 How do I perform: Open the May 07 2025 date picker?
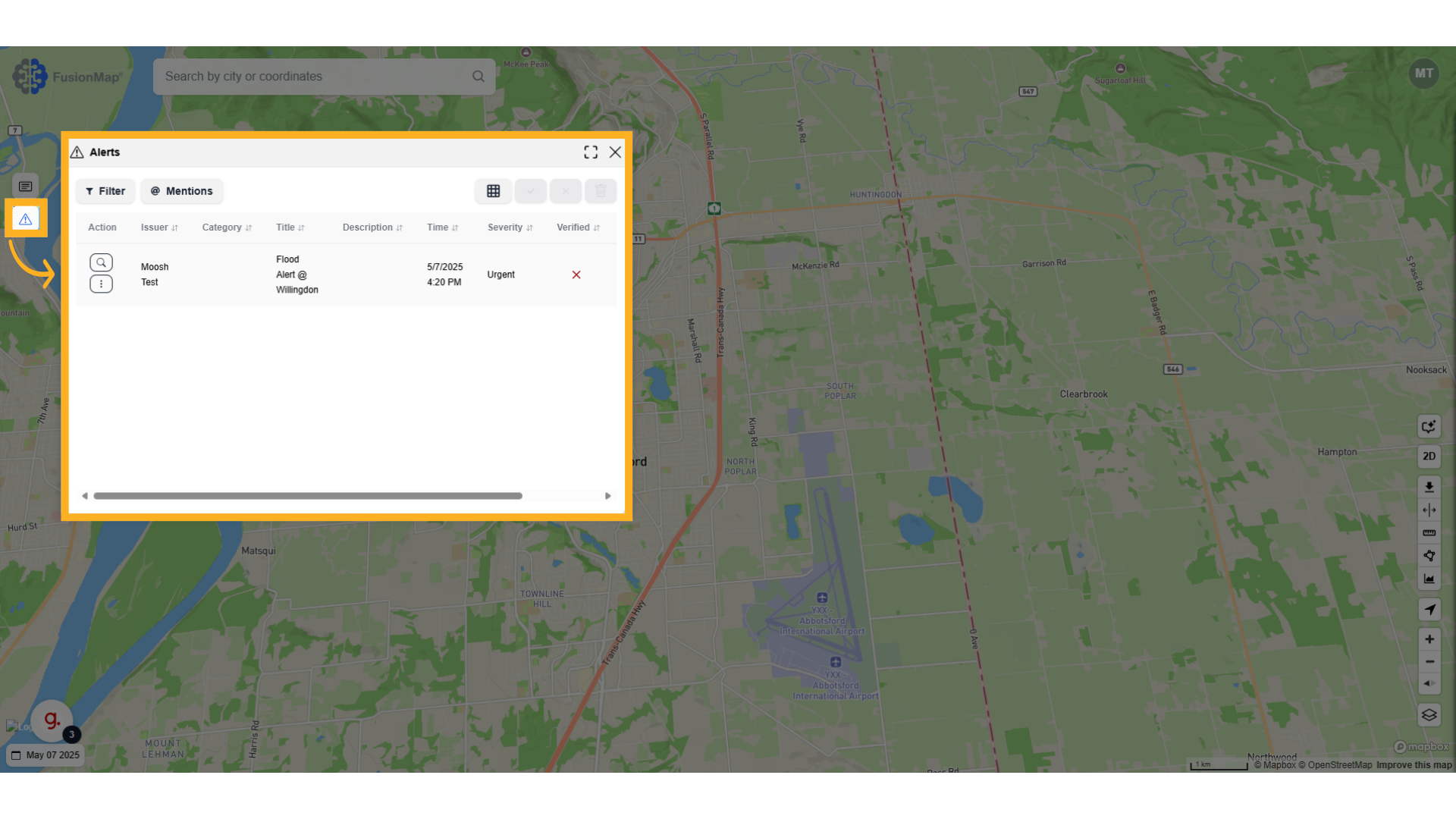click(45, 755)
